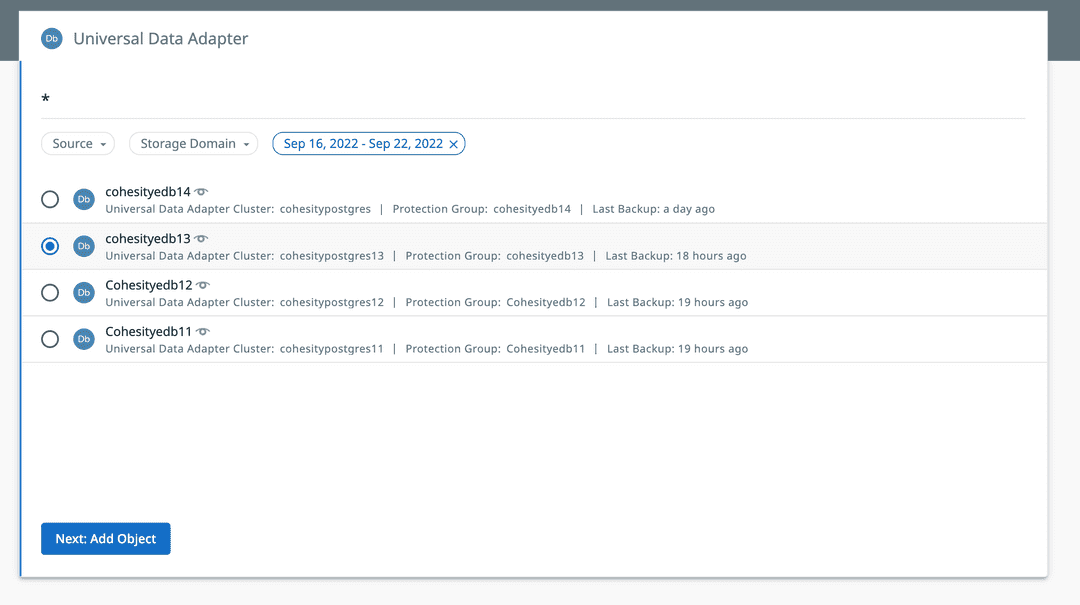Click the Db icon beside Cohesityedb11

(84, 339)
